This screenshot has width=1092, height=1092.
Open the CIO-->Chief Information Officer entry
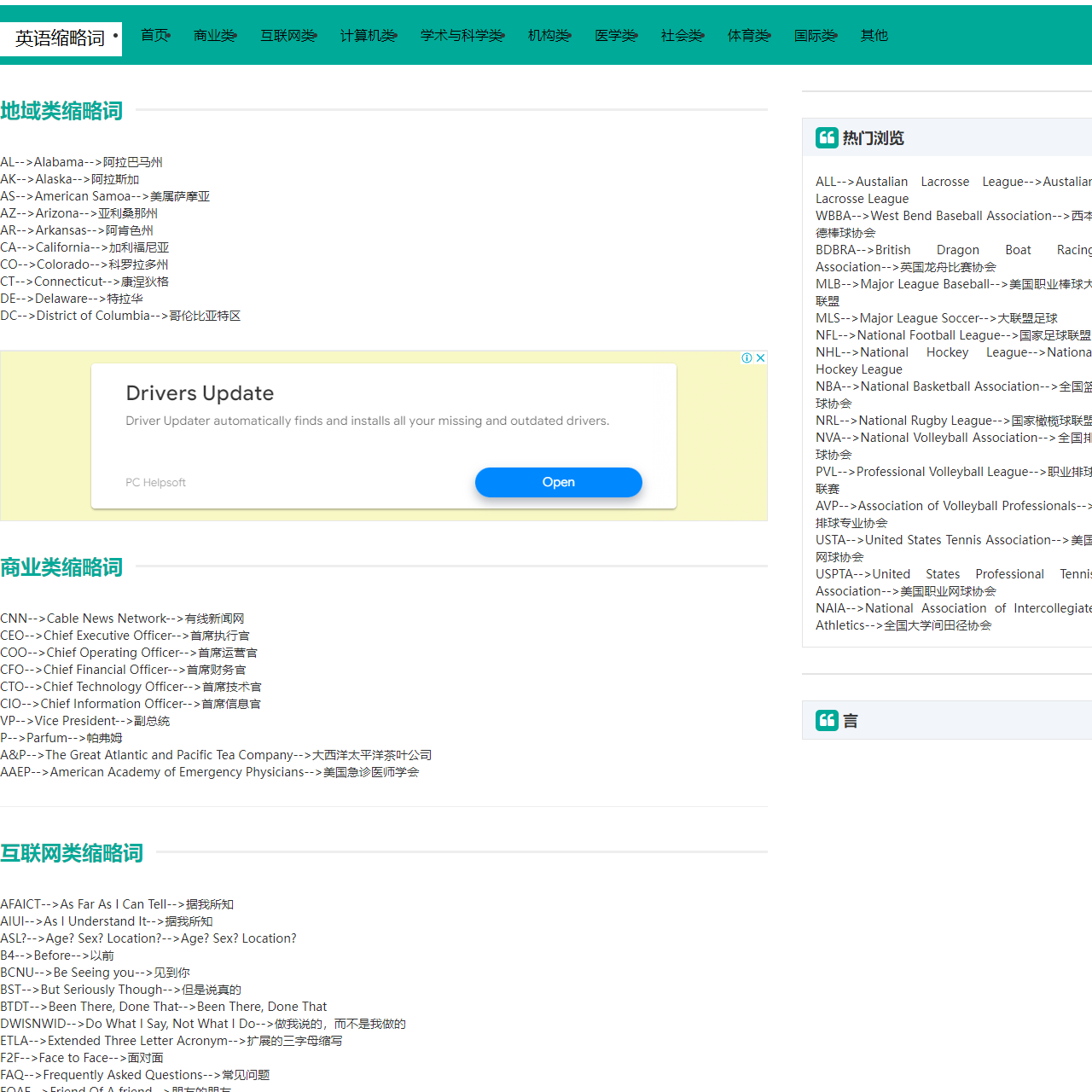[x=131, y=704]
